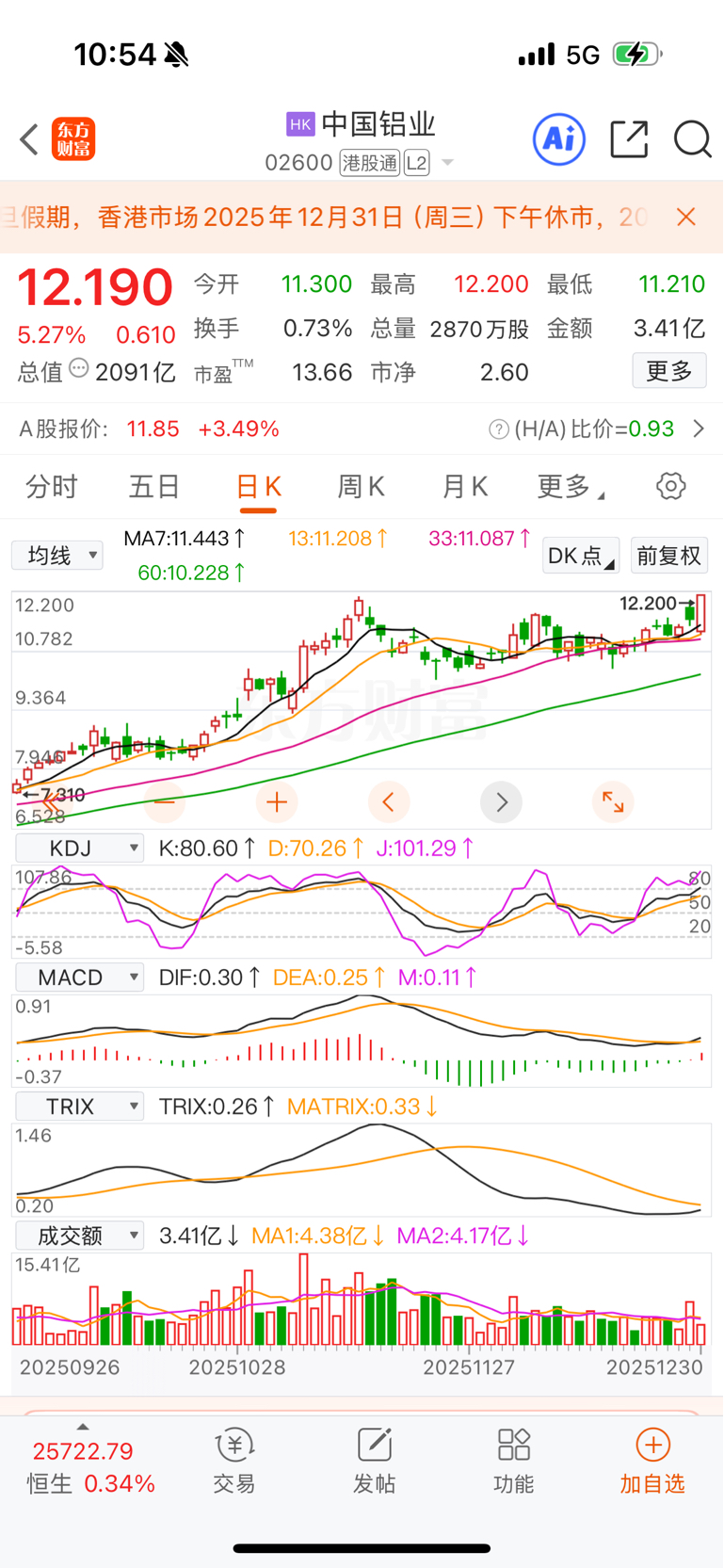This screenshot has width=724, height=1568.
Task: Zoom in chart with plus button
Action: click(x=277, y=802)
